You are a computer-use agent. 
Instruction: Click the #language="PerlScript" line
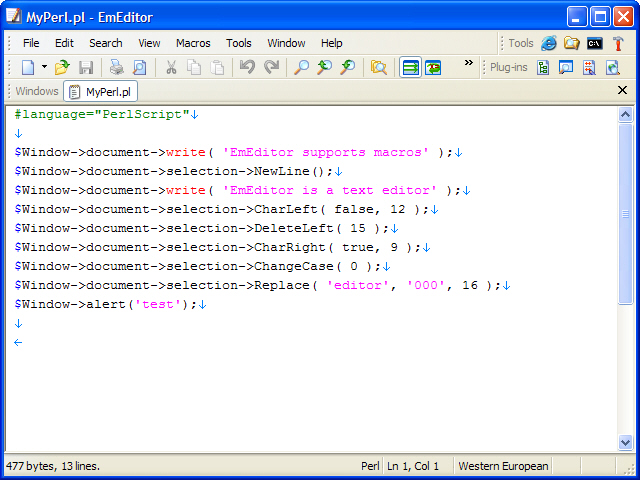click(102, 114)
